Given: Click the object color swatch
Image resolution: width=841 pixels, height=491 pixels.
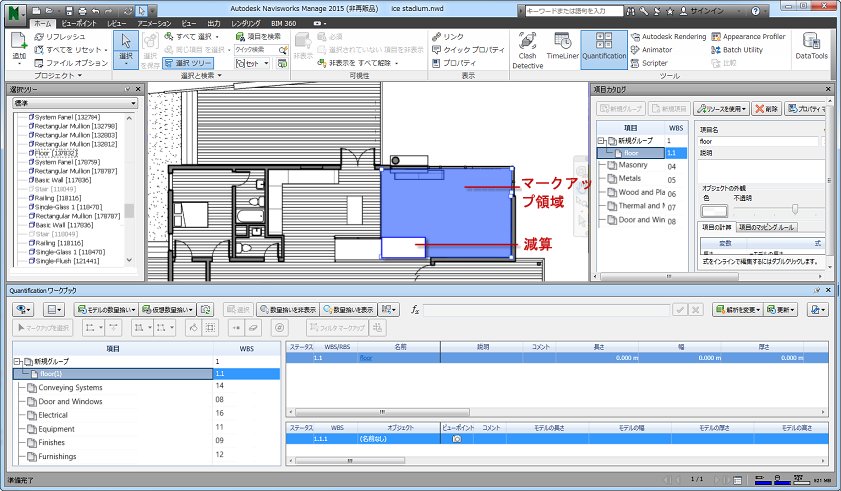Looking at the screenshot, I should (714, 211).
